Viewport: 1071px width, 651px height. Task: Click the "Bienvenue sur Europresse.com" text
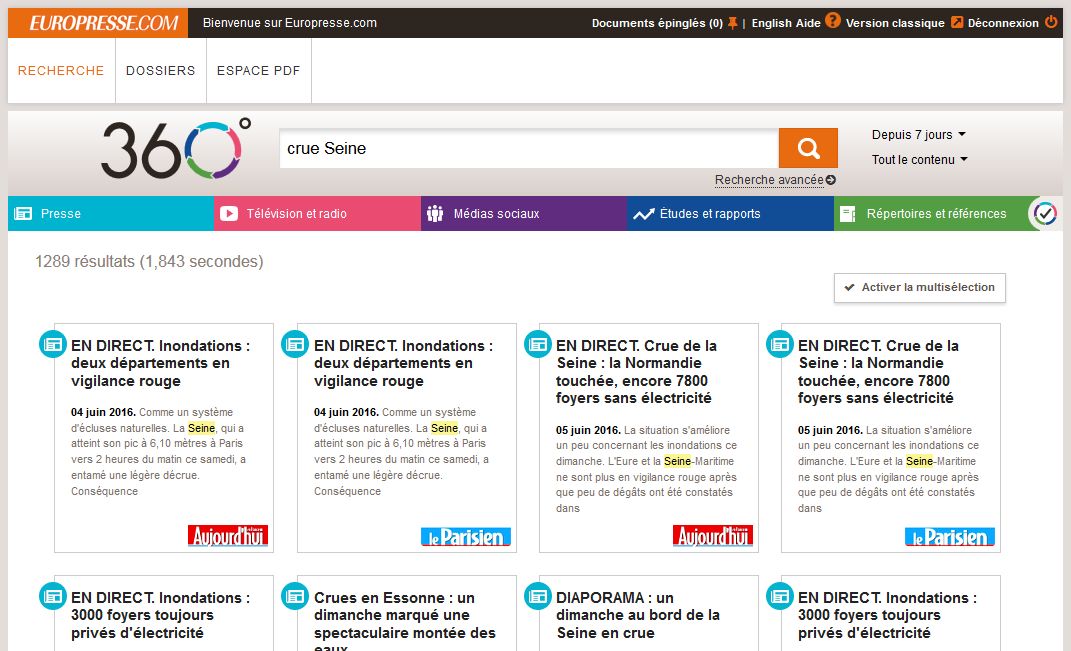tap(290, 23)
